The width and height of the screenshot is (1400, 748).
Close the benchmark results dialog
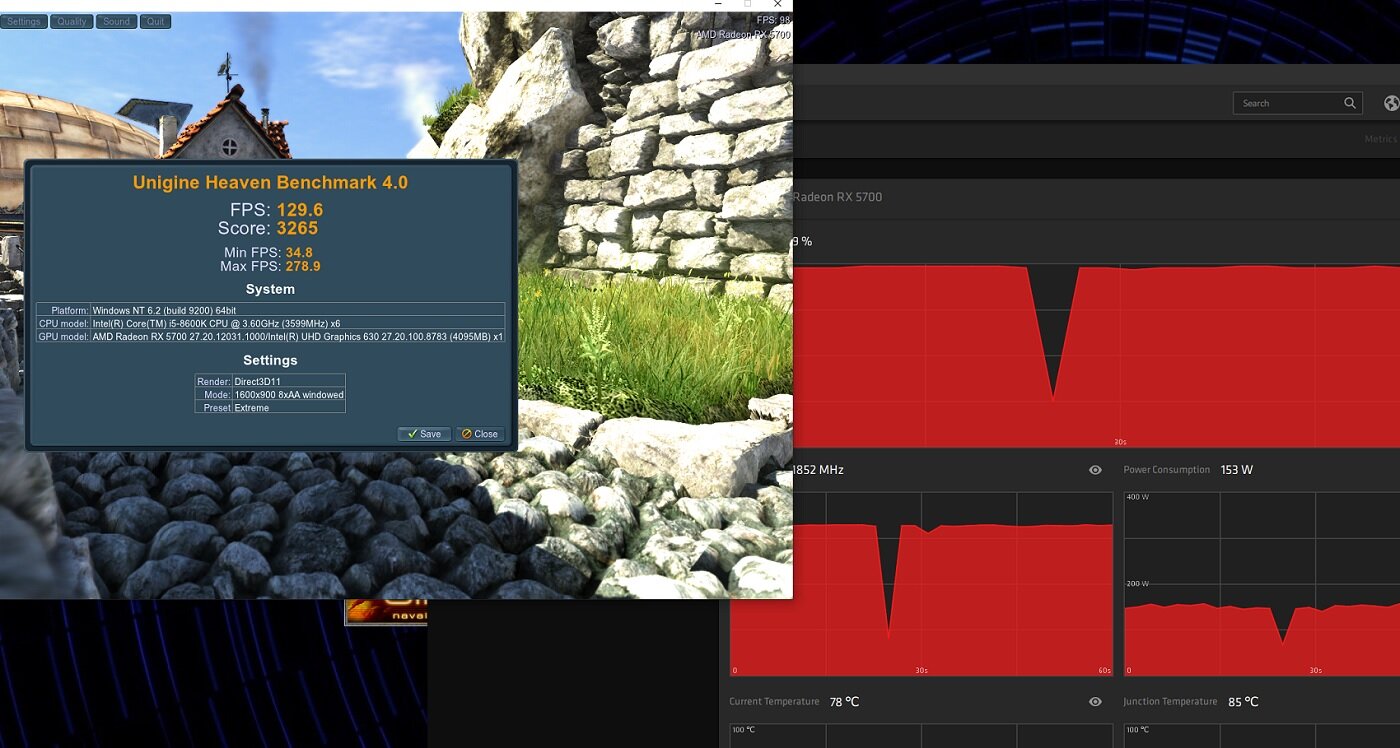click(480, 434)
